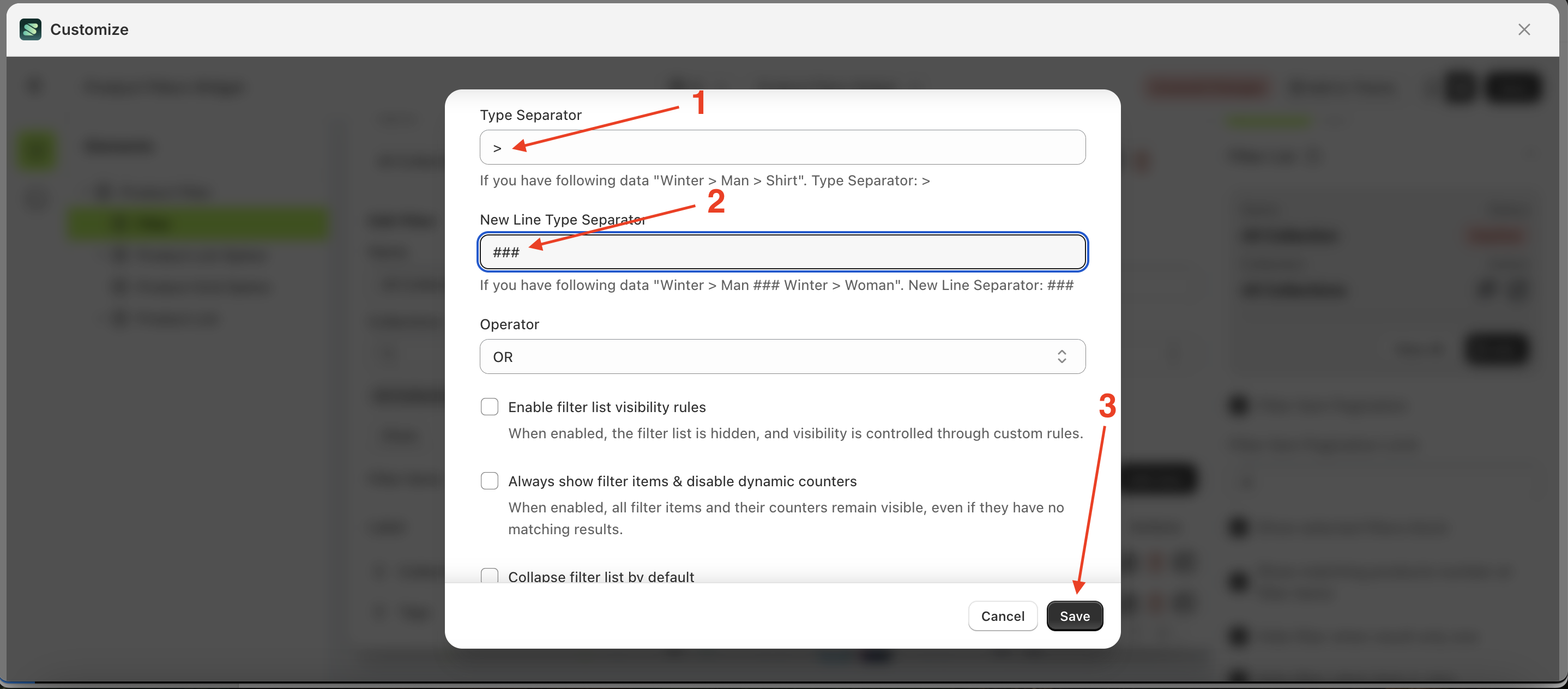
Task: Close the Customize dialog with the X icon
Action: [1524, 29]
